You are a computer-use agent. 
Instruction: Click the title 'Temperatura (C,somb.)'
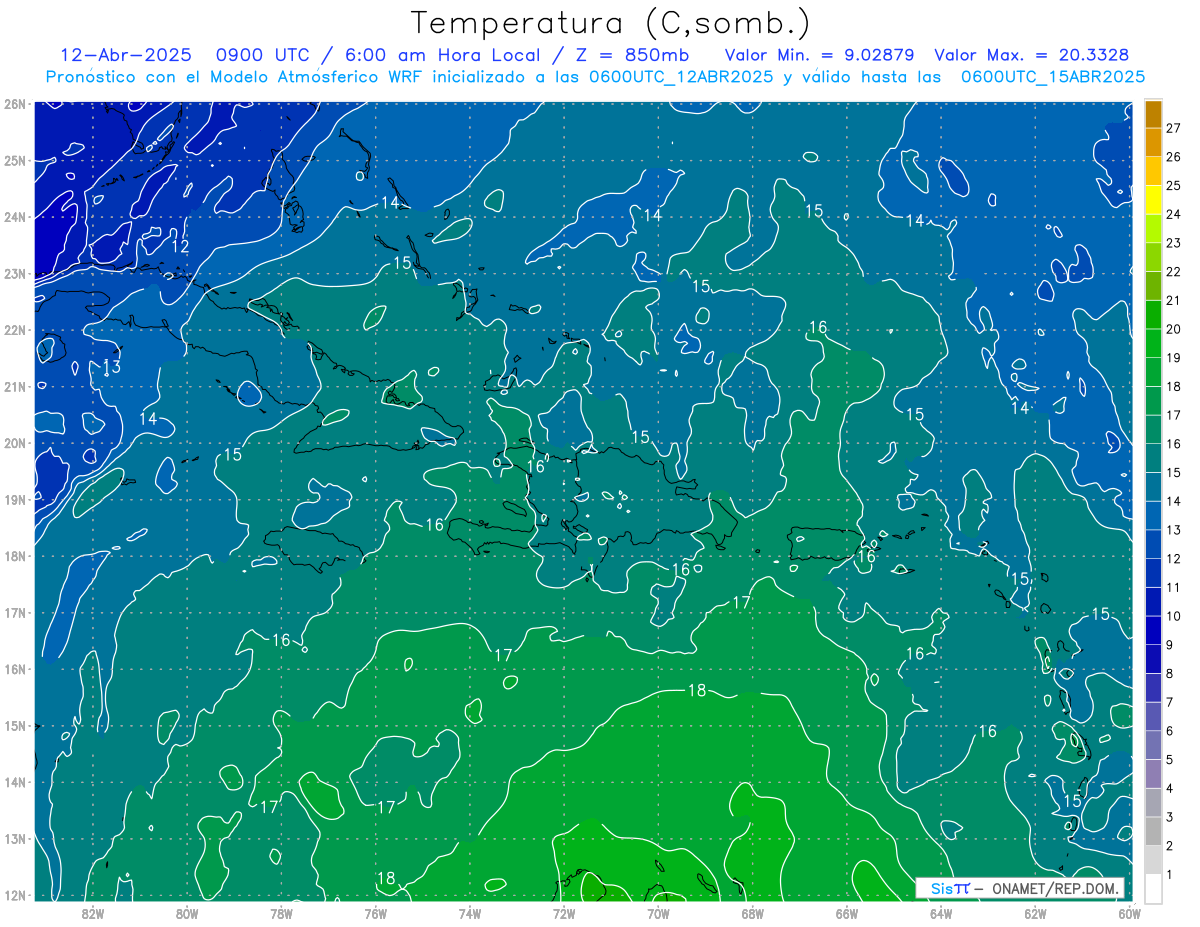tap(611, 23)
